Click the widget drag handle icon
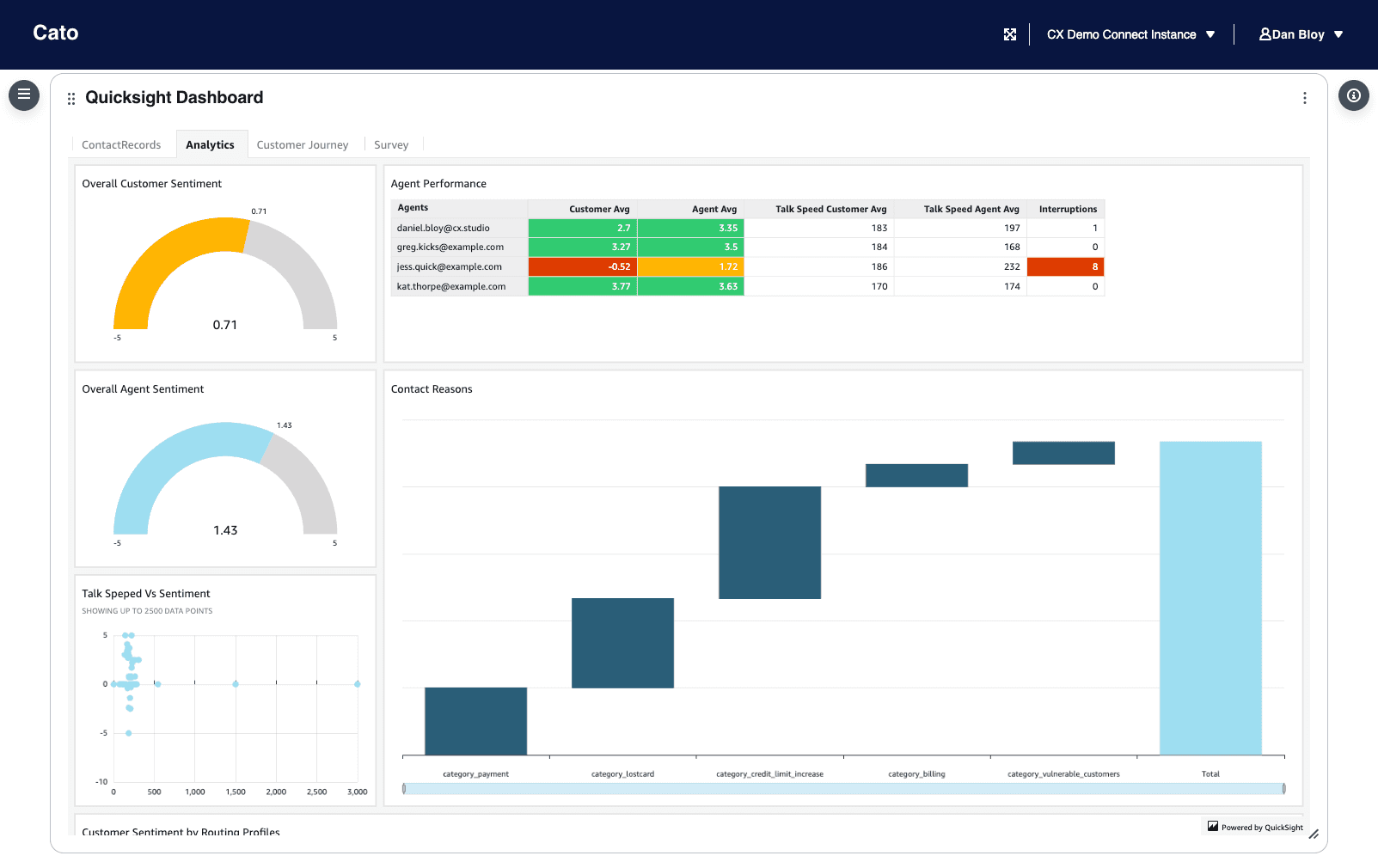The image size is (1378, 868). [x=71, y=99]
